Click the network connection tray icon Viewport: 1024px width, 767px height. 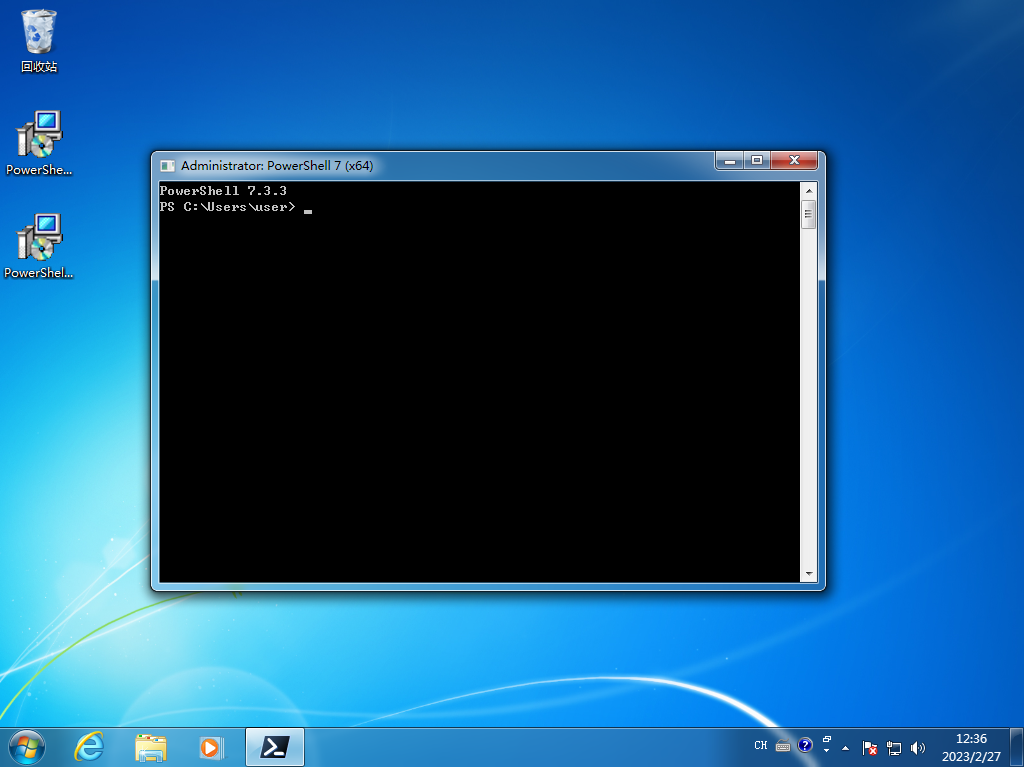point(893,747)
